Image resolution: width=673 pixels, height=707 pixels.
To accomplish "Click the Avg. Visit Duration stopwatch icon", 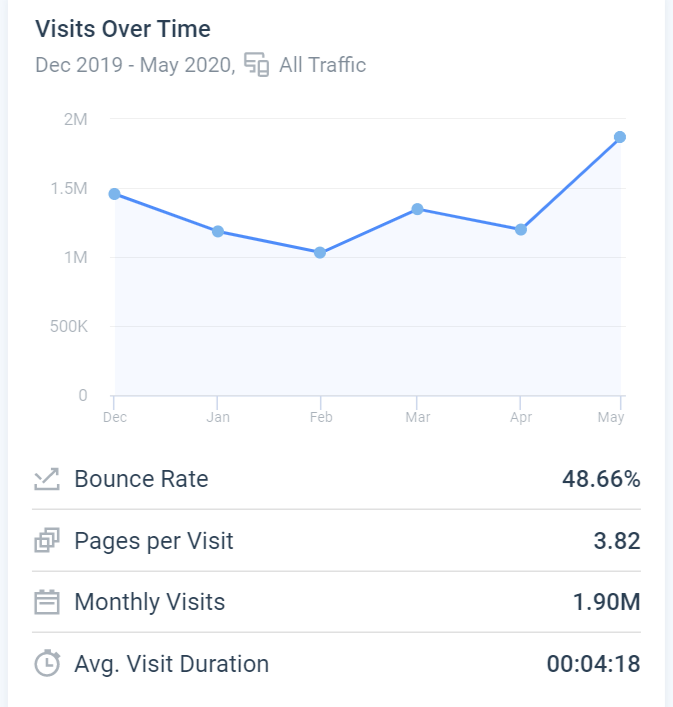I will pos(47,663).
